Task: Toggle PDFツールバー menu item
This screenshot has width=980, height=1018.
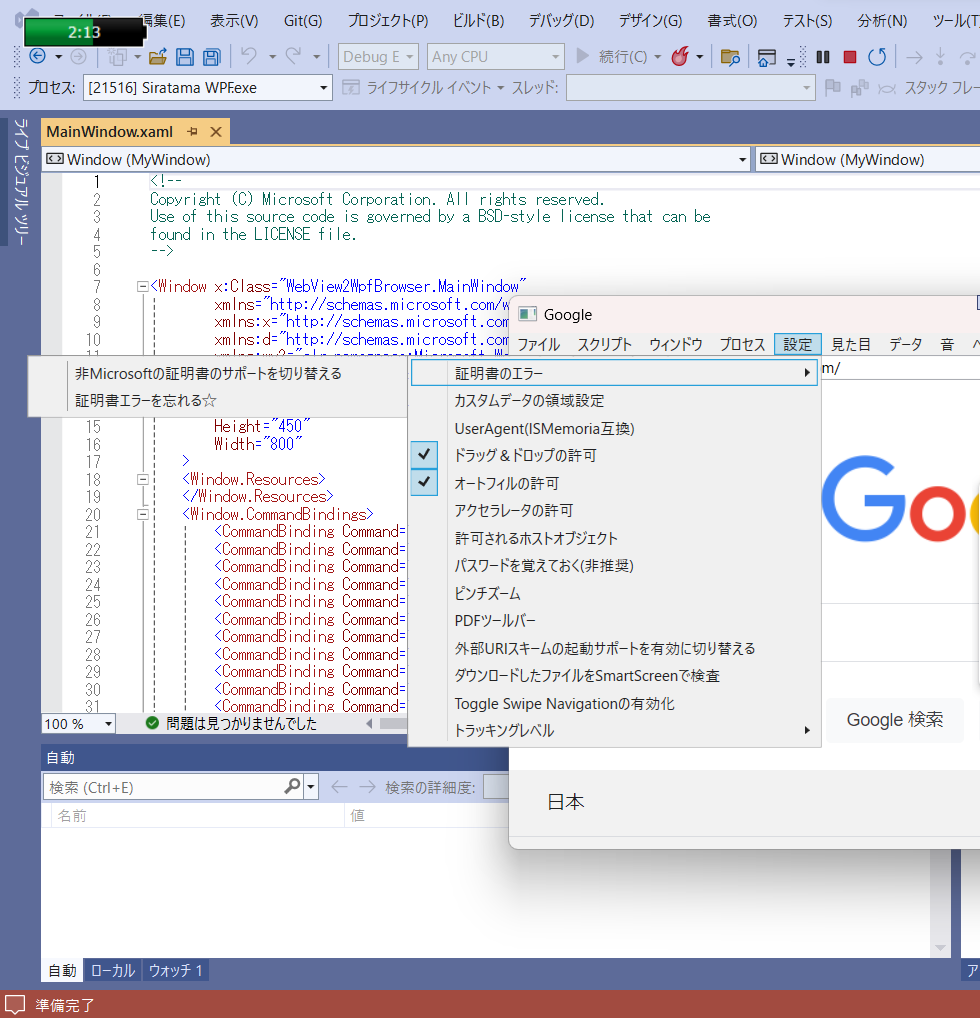Action: tap(614, 621)
